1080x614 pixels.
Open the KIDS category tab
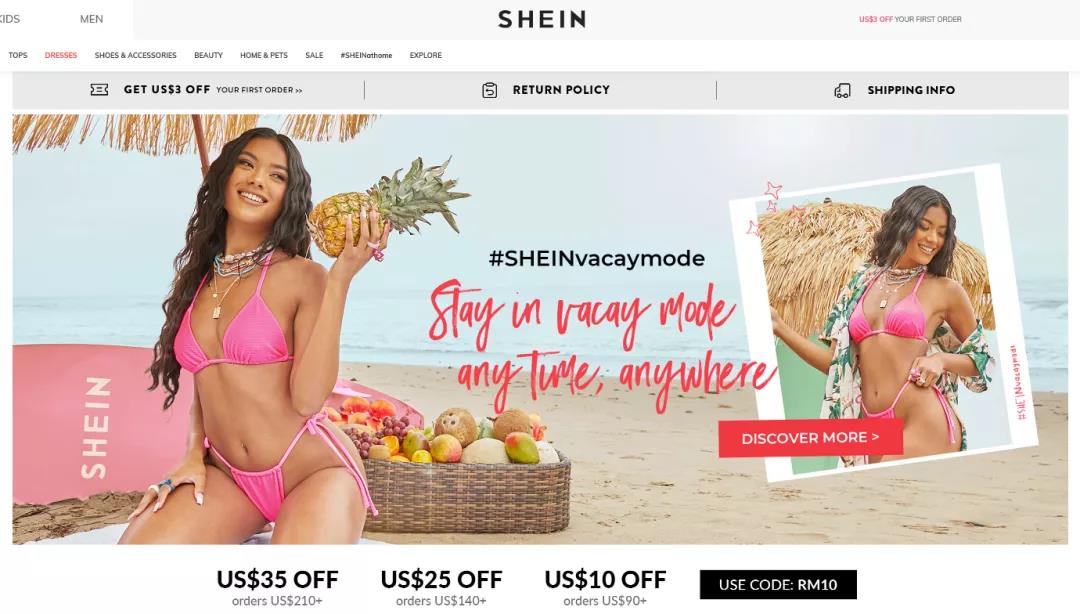(10, 19)
